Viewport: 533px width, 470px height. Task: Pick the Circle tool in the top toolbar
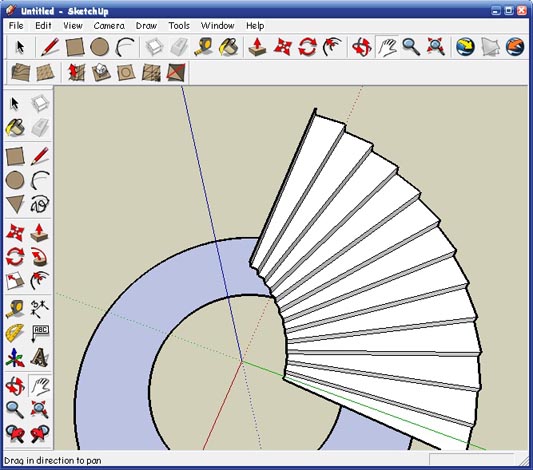point(100,47)
